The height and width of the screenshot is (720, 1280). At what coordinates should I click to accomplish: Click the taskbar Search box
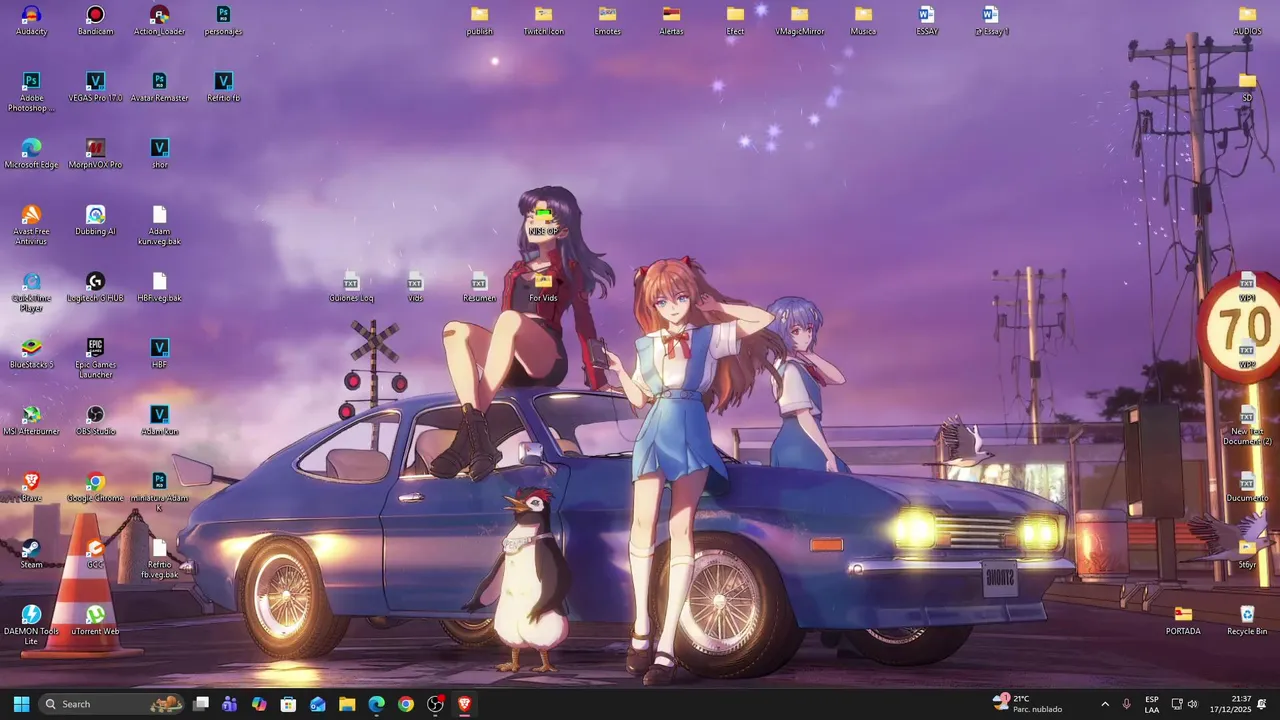coord(112,704)
